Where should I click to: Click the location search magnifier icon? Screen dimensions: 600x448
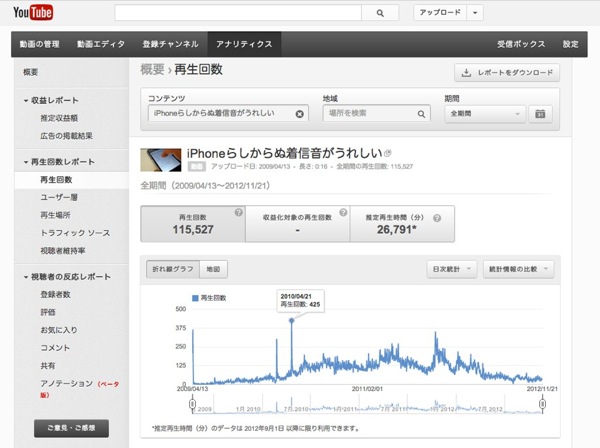(421, 114)
